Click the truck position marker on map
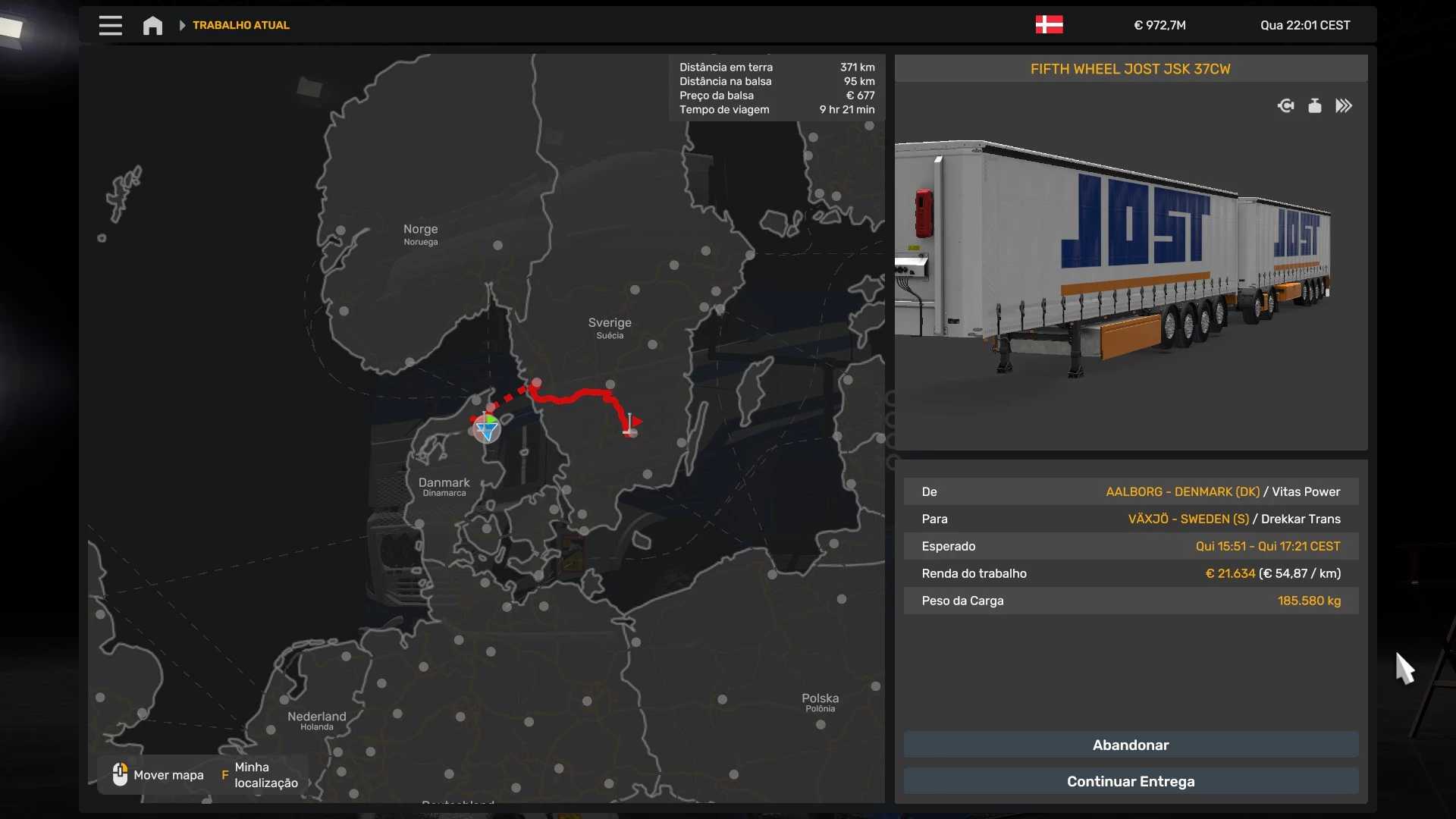The height and width of the screenshot is (819, 1456). (486, 429)
